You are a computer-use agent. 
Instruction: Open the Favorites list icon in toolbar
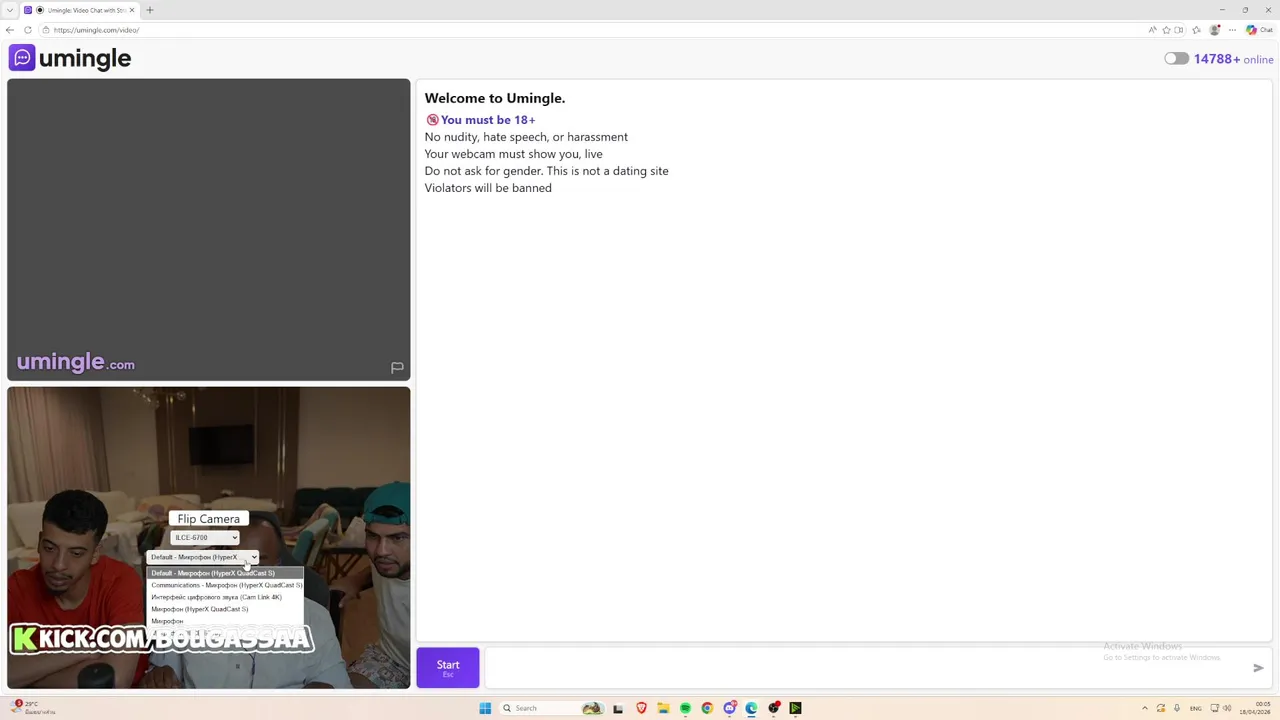(1196, 30)
